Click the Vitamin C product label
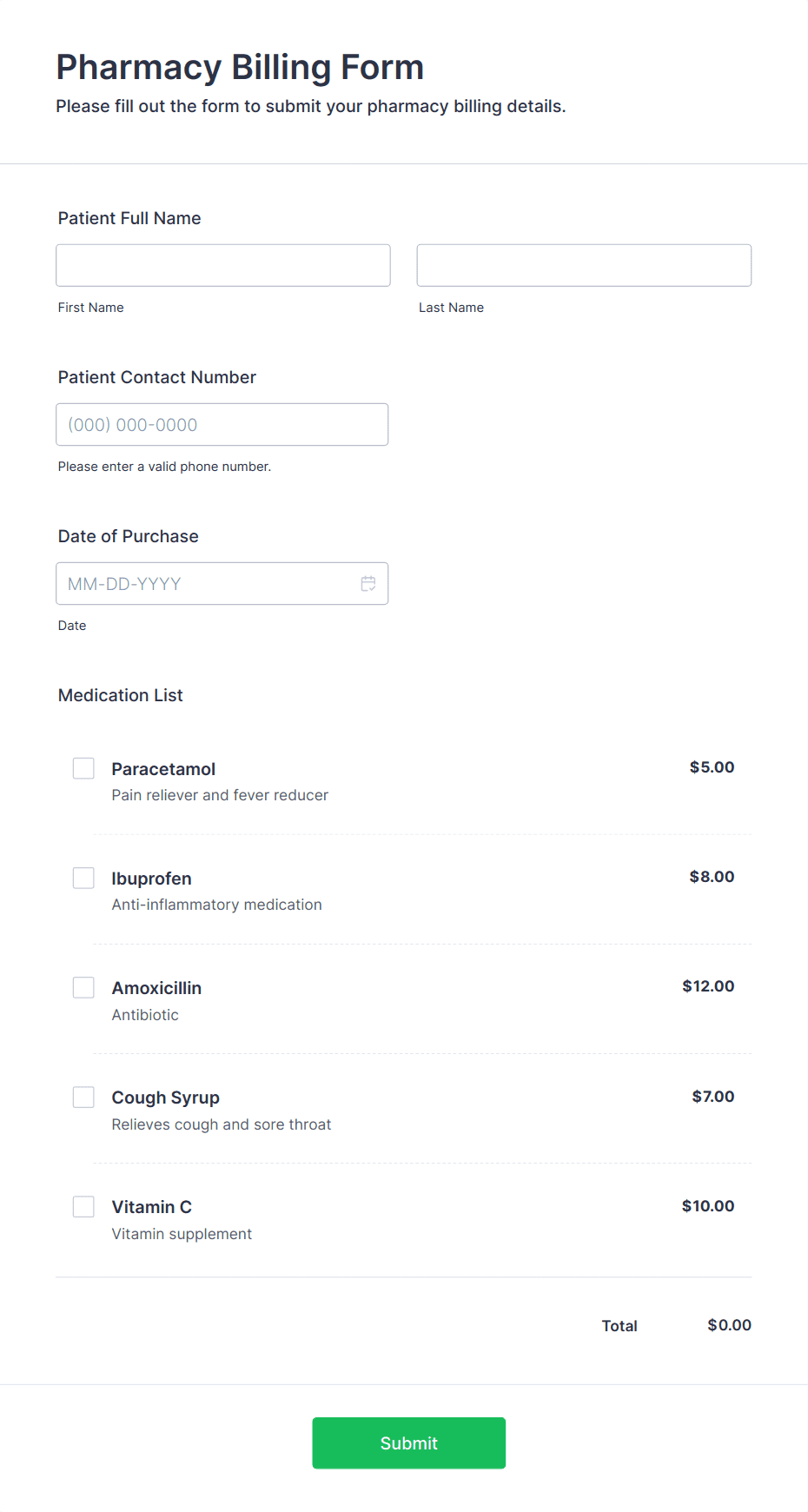This screenshot has height=1512, width=808. (152, 1207)
